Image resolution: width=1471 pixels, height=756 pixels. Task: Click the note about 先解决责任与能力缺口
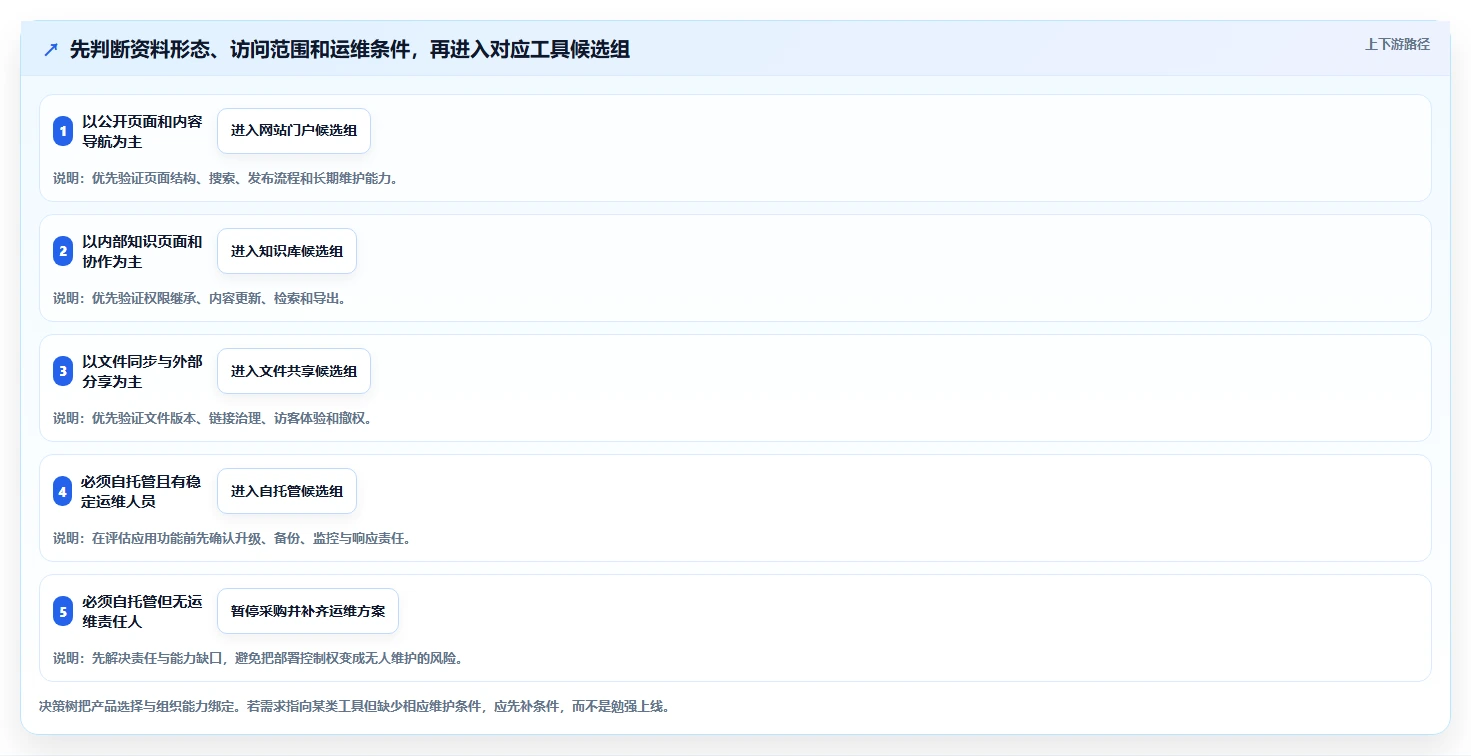[261, 658]
